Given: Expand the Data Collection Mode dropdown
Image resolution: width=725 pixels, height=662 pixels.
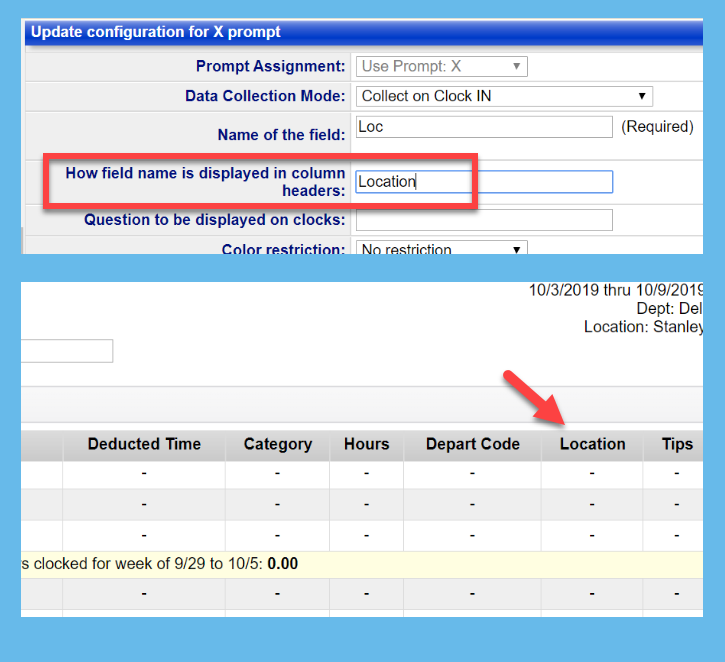Looking at the screenshot, I should coord(504,96).
